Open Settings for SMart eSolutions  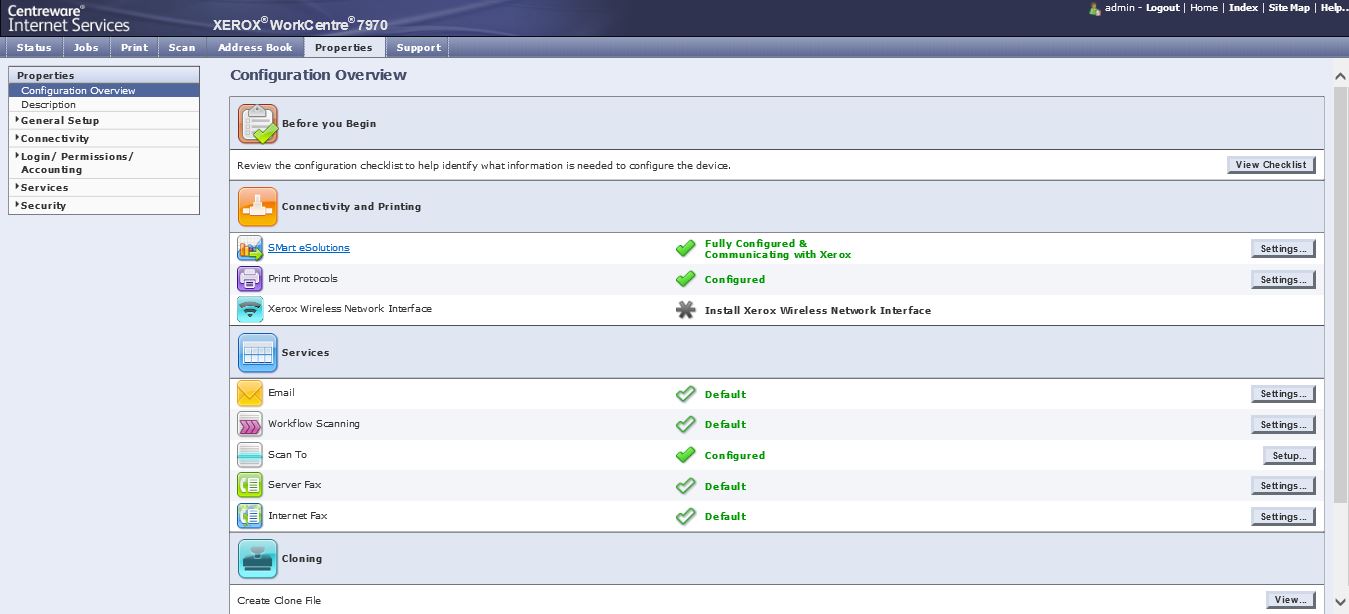pyautogui.click(x=1283, y=249)
